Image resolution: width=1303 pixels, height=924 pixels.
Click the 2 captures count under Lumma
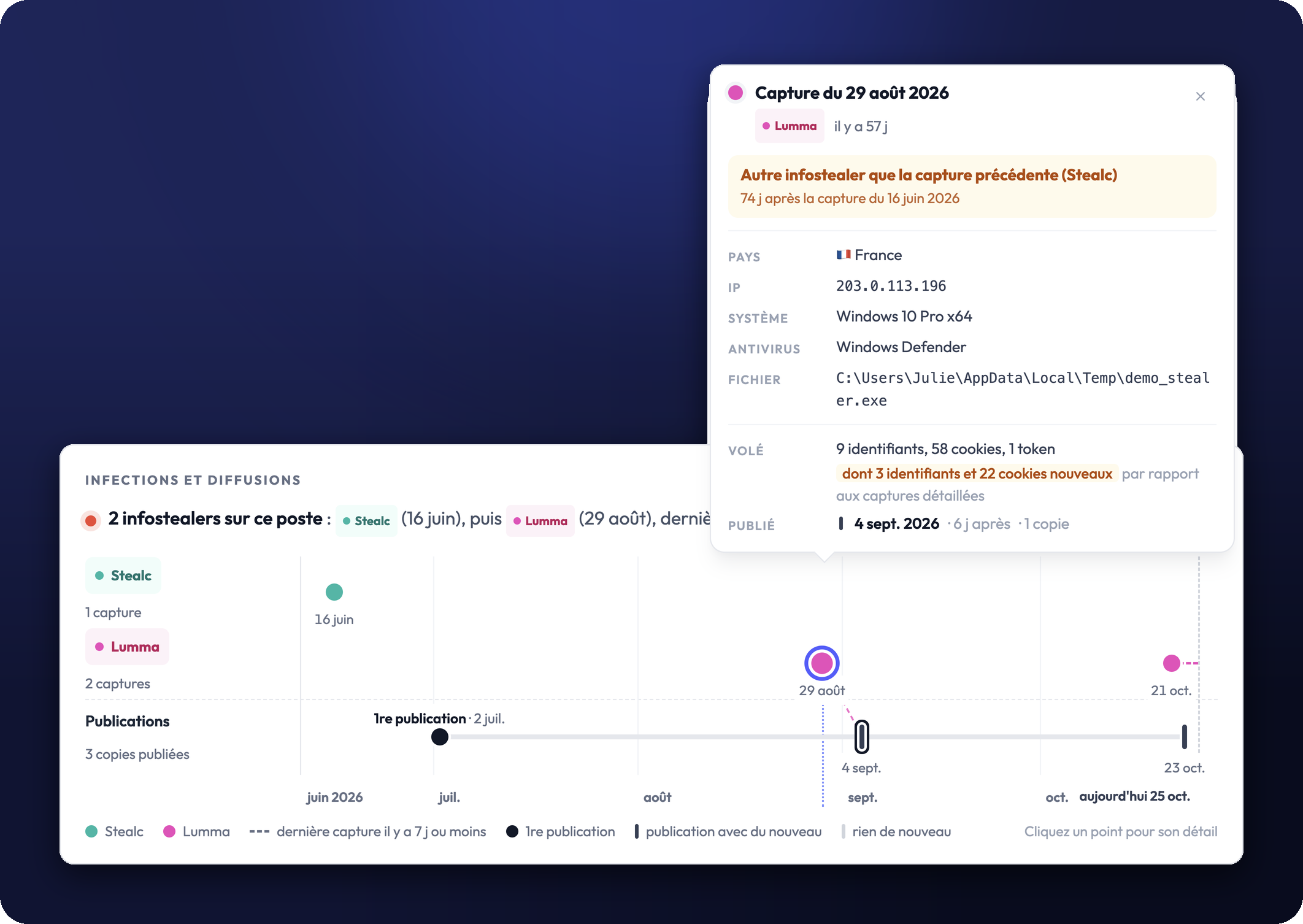118,683
